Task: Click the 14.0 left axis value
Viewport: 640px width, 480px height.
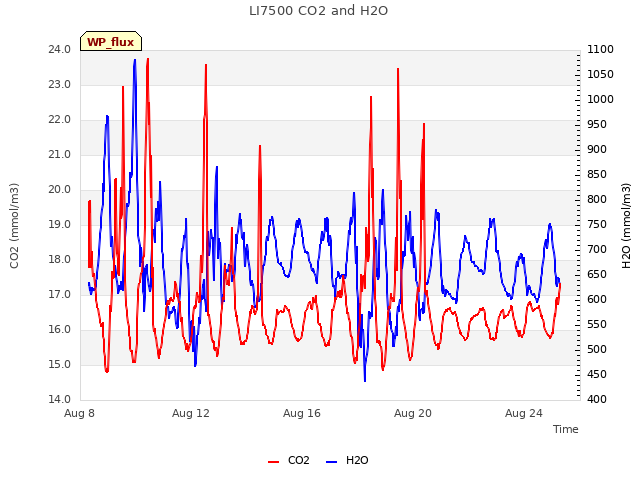Action: pos(60,399)
